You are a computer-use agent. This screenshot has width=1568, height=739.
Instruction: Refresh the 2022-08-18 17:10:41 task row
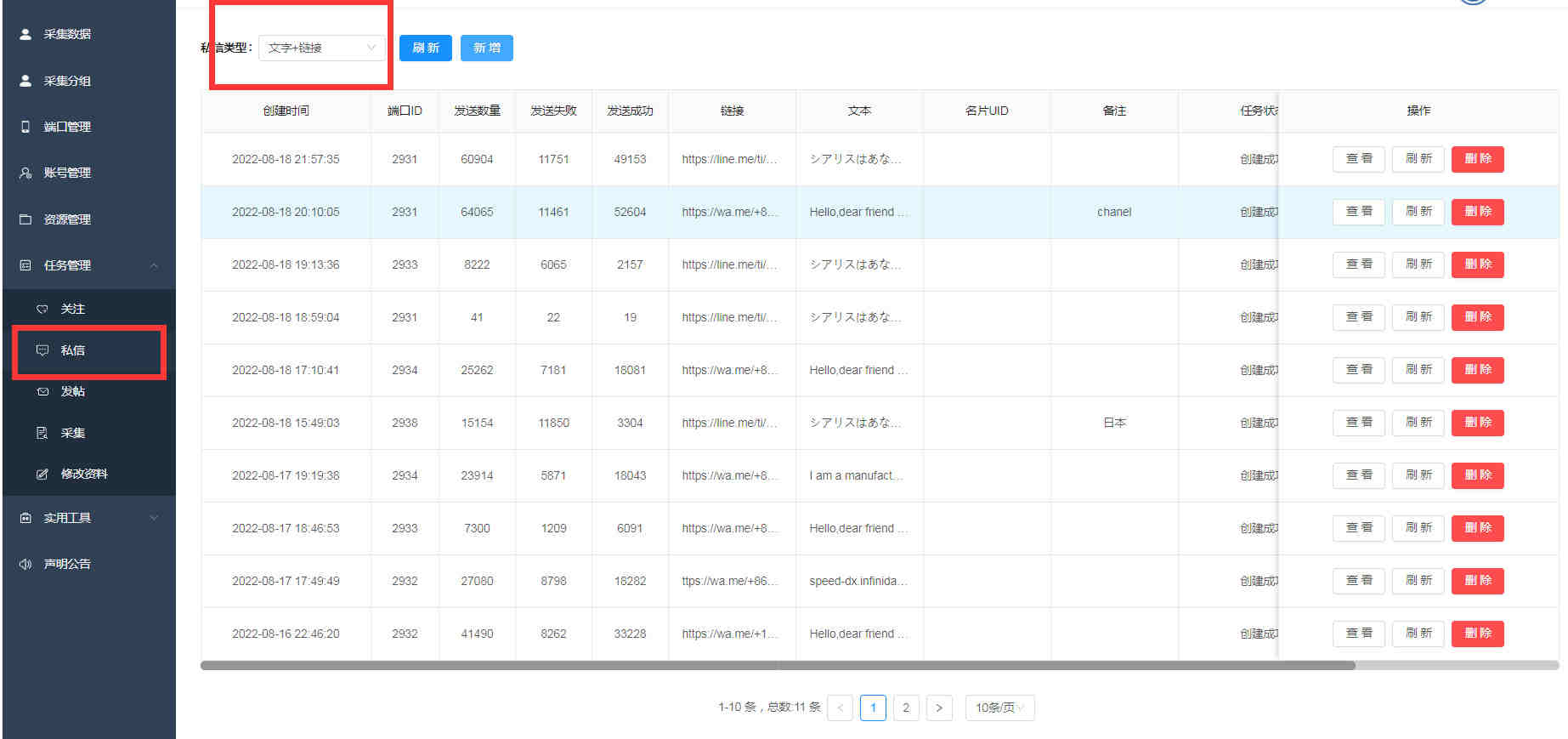click(1418, 370)
